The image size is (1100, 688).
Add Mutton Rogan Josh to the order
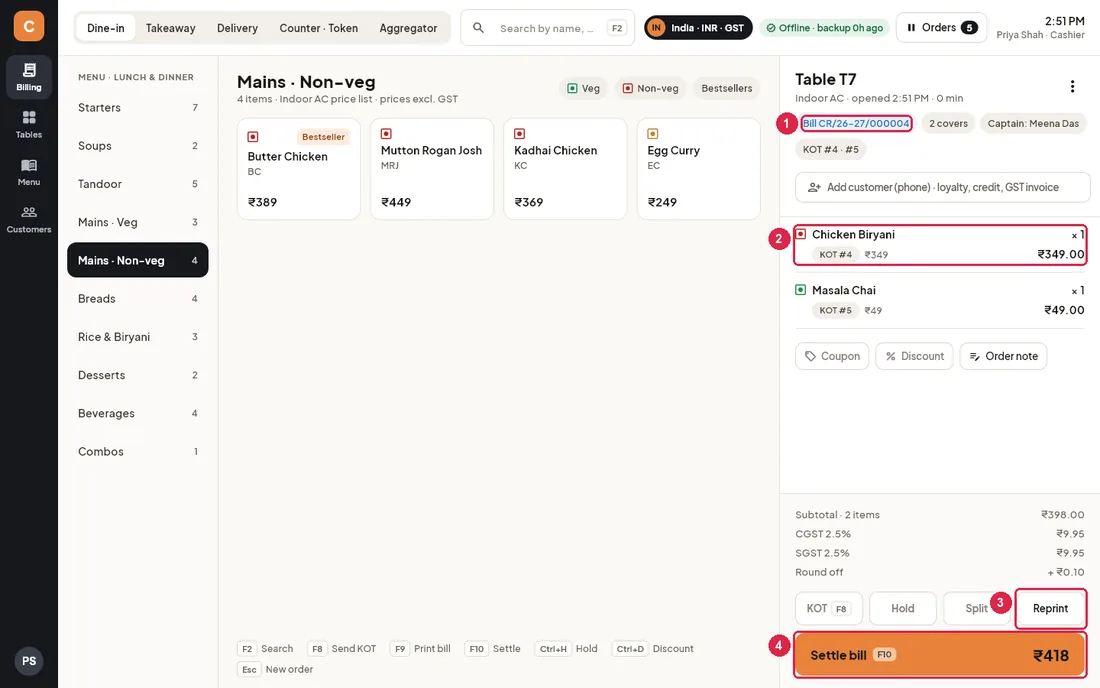[431, 169]
